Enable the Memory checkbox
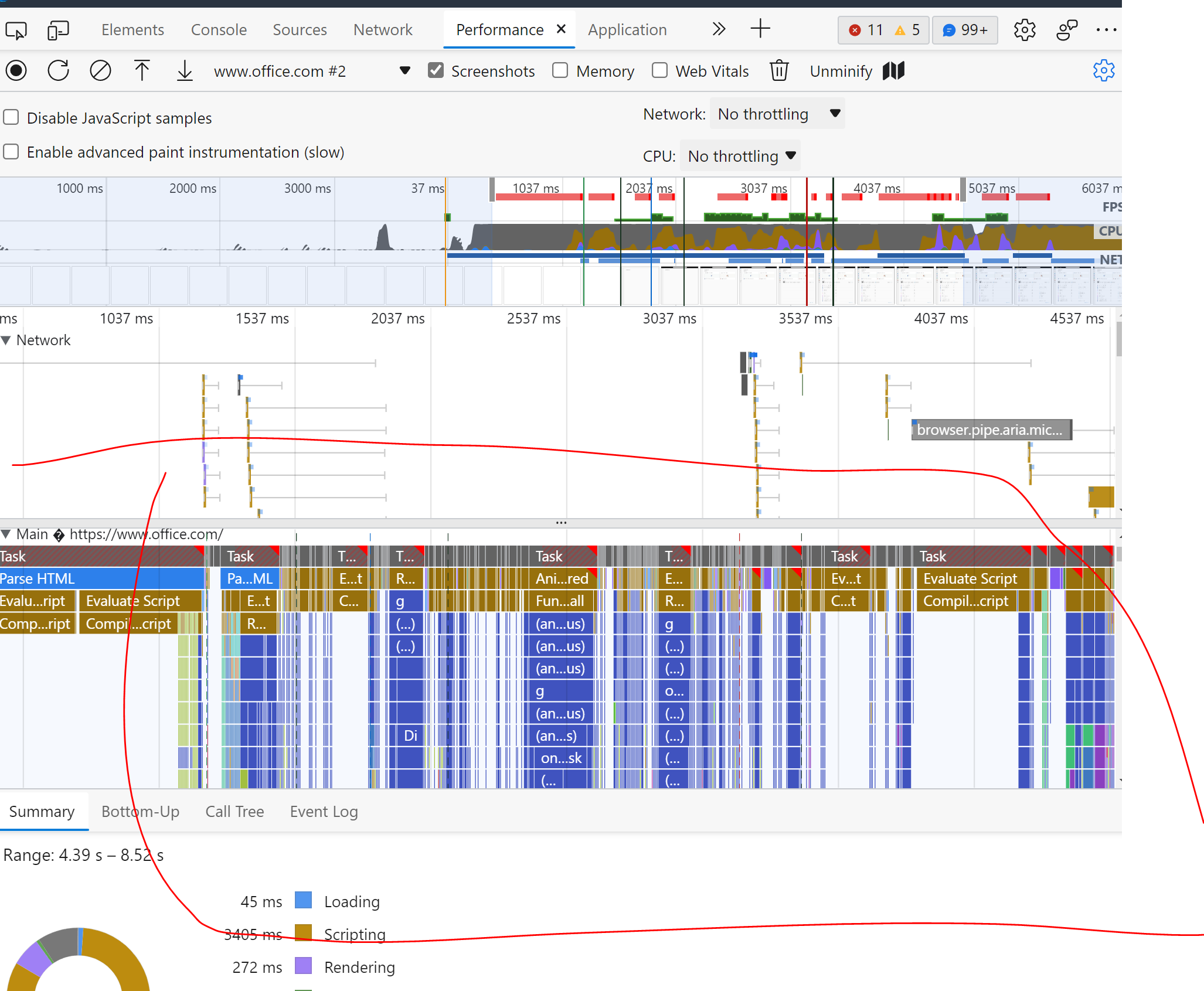This screenshot has width=1204, height=991. (x=560, y=70)
